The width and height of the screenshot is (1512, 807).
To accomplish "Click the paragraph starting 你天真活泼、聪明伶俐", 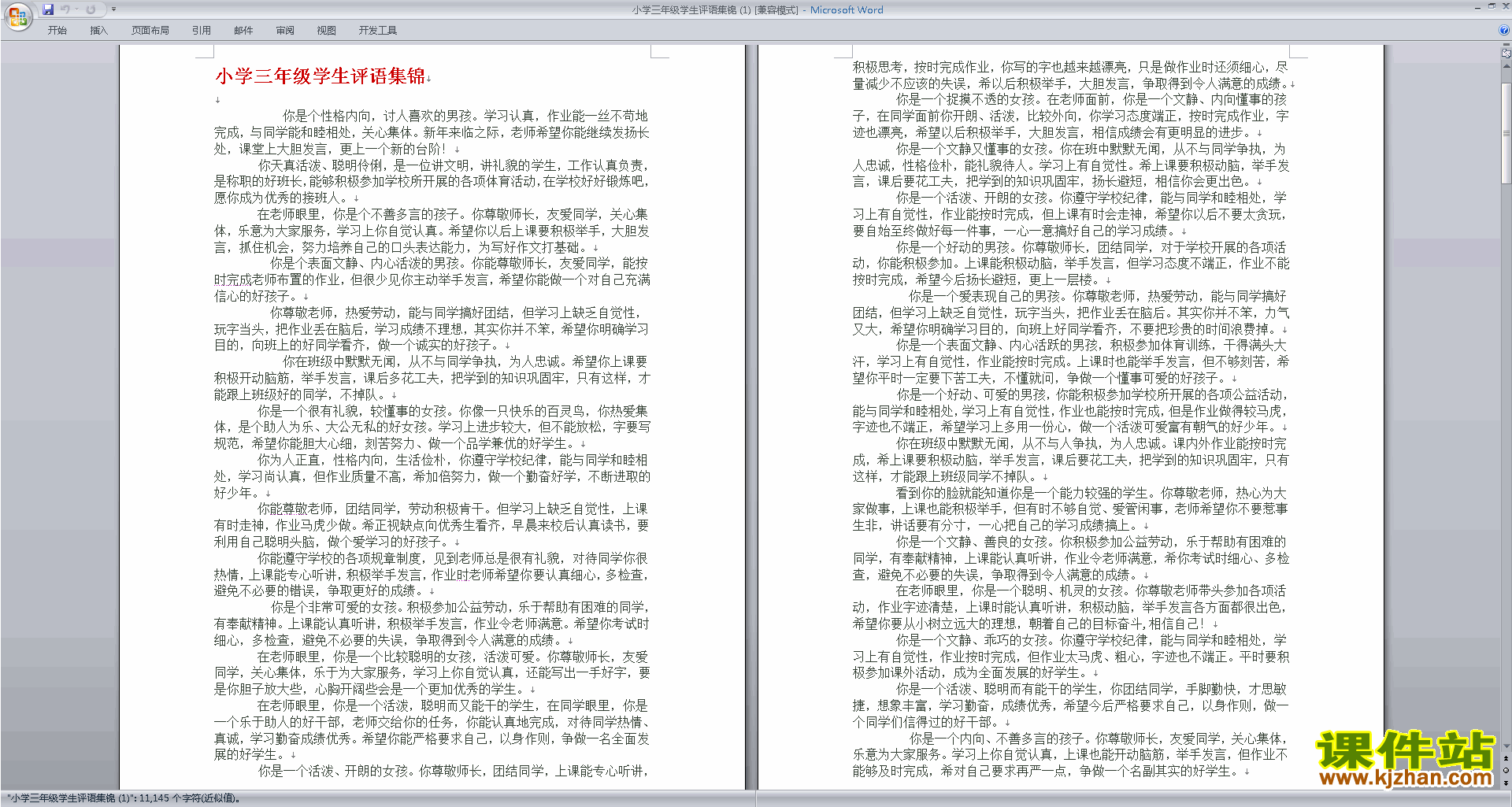I will tap(432, 181).
